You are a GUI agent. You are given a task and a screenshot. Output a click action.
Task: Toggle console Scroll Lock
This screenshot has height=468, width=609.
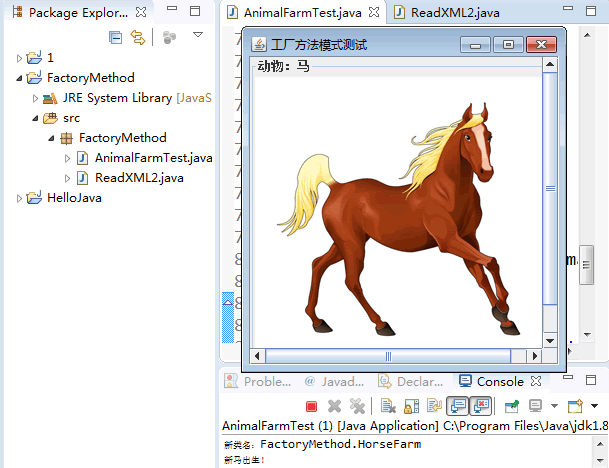411,406
